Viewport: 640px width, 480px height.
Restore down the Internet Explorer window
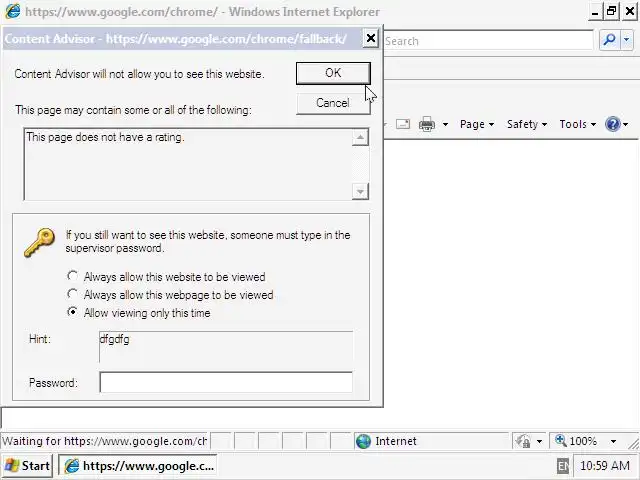point(611,12)
